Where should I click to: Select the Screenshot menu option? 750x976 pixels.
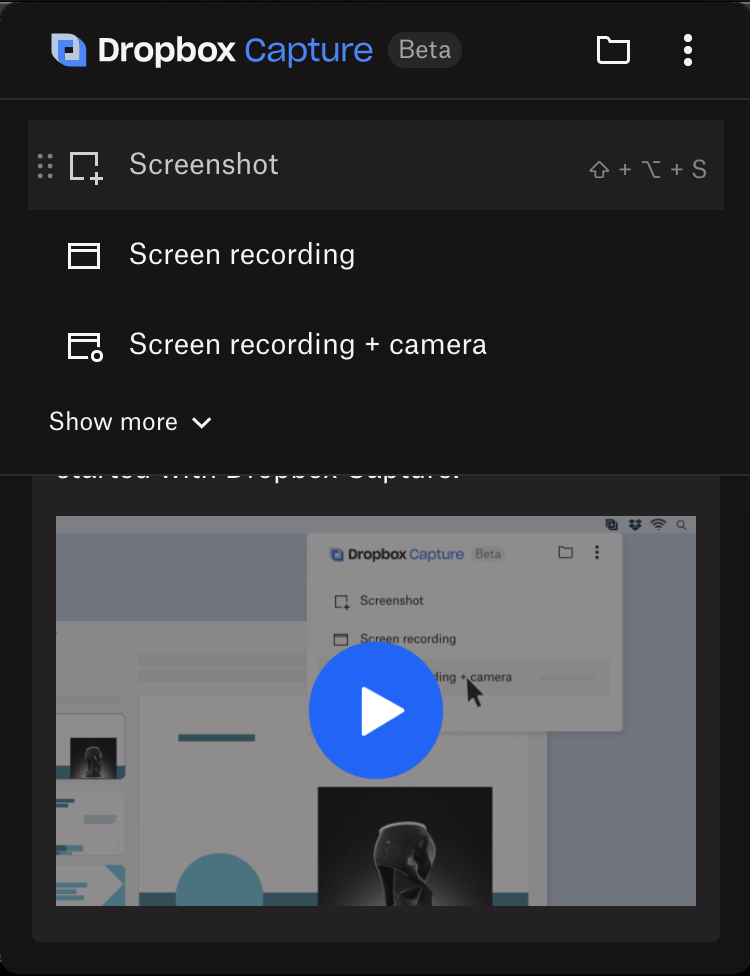coord(376,165)
